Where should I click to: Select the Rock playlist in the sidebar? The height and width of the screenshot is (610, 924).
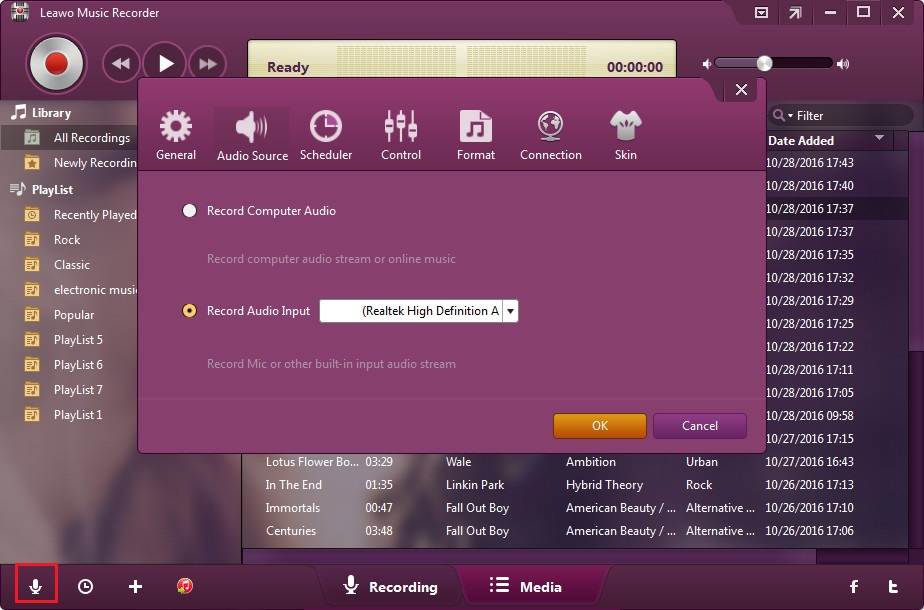click(65, 239)
